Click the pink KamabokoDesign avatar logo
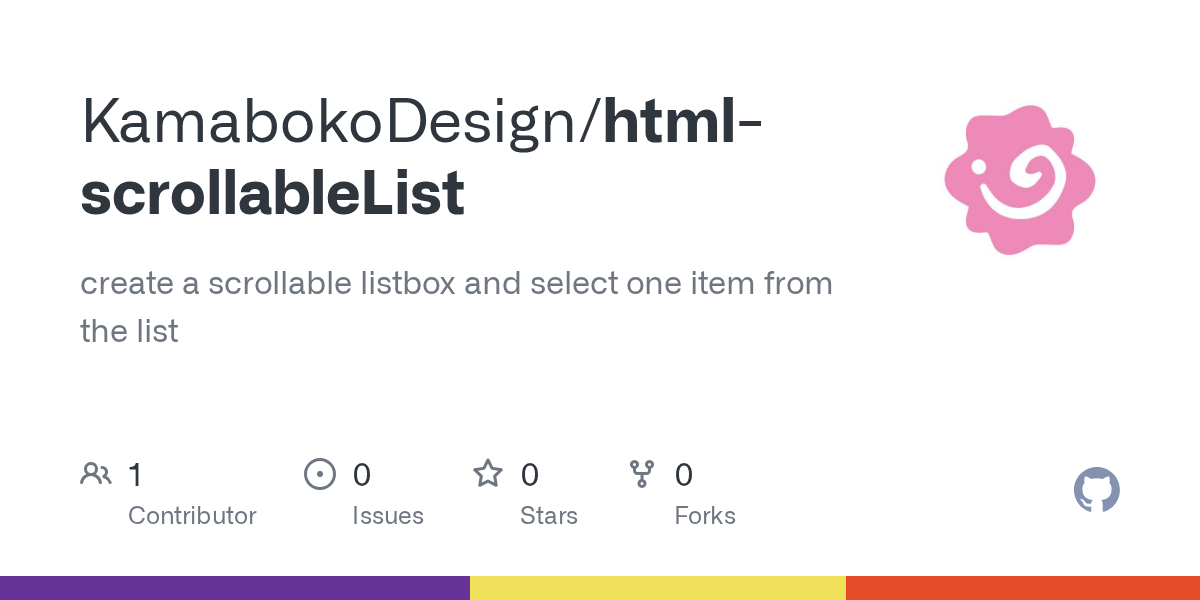The height and width of the screenshot is (600, 1200). point(1020,180)
